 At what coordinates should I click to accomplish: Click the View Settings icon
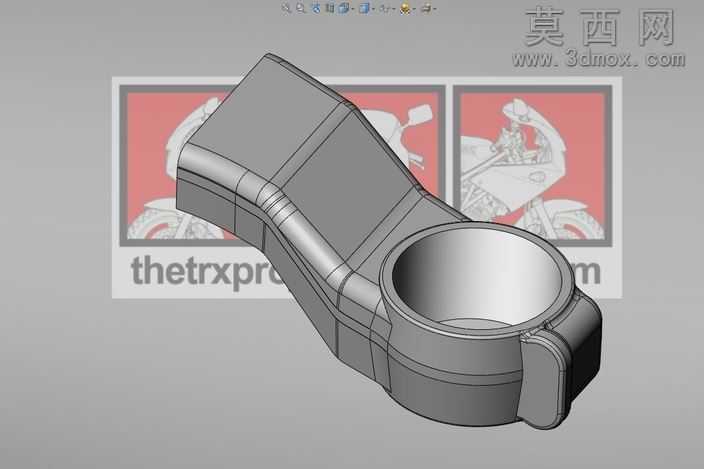pyautogui.click(x=426, y=9)
